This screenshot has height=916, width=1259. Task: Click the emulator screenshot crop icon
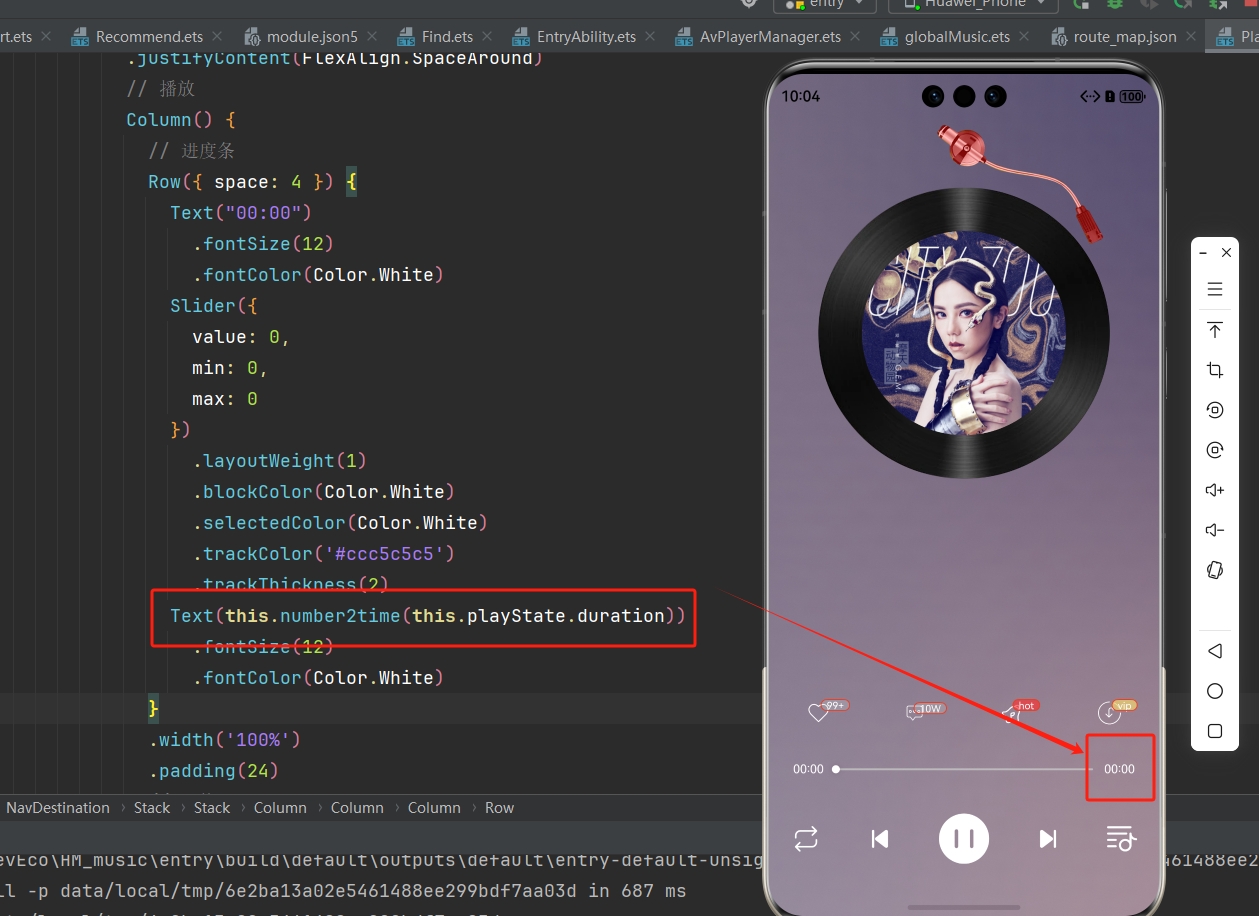tap(1215, 370)
